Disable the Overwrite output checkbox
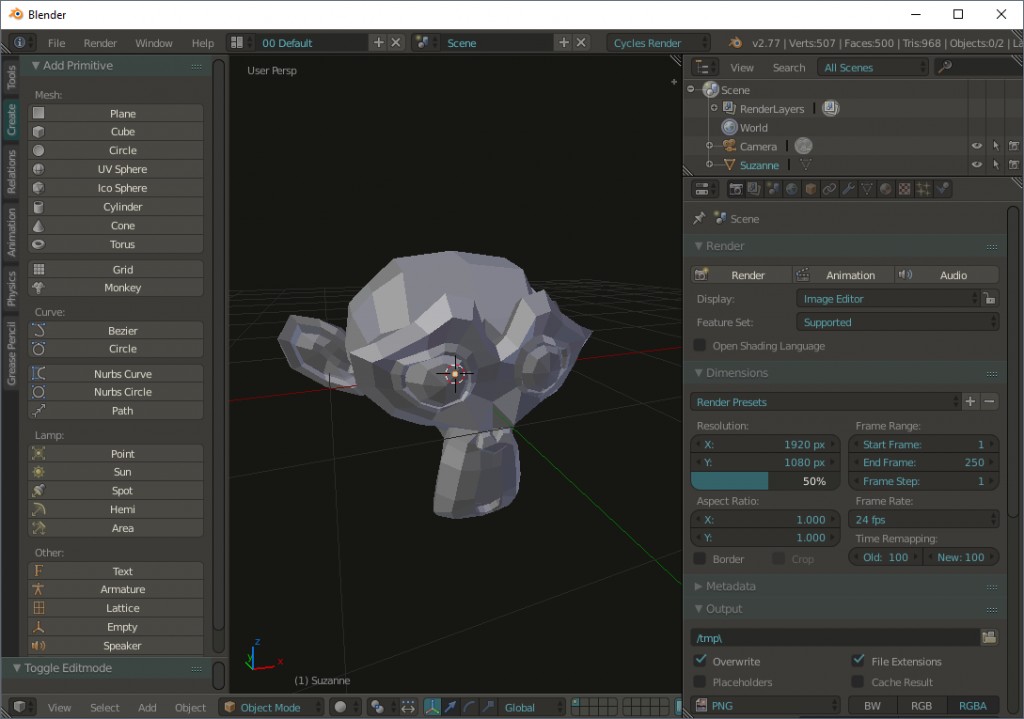This screenshot has height=719, width=1024. click(698, 661)
